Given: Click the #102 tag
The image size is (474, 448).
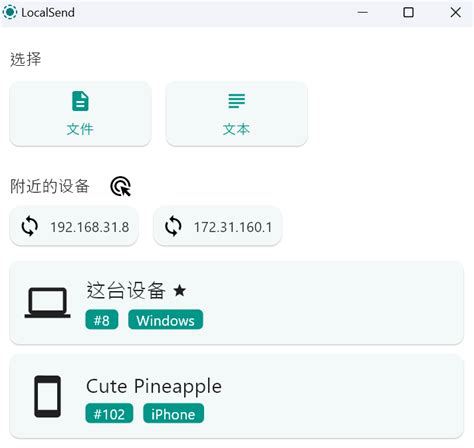Looking at the screenshot, I should pos(109,413).
